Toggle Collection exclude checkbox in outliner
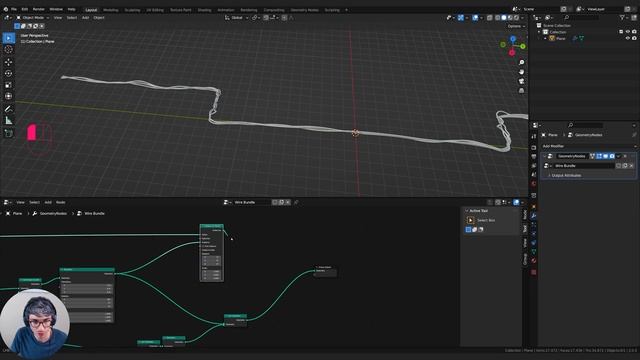 (621, 32)
